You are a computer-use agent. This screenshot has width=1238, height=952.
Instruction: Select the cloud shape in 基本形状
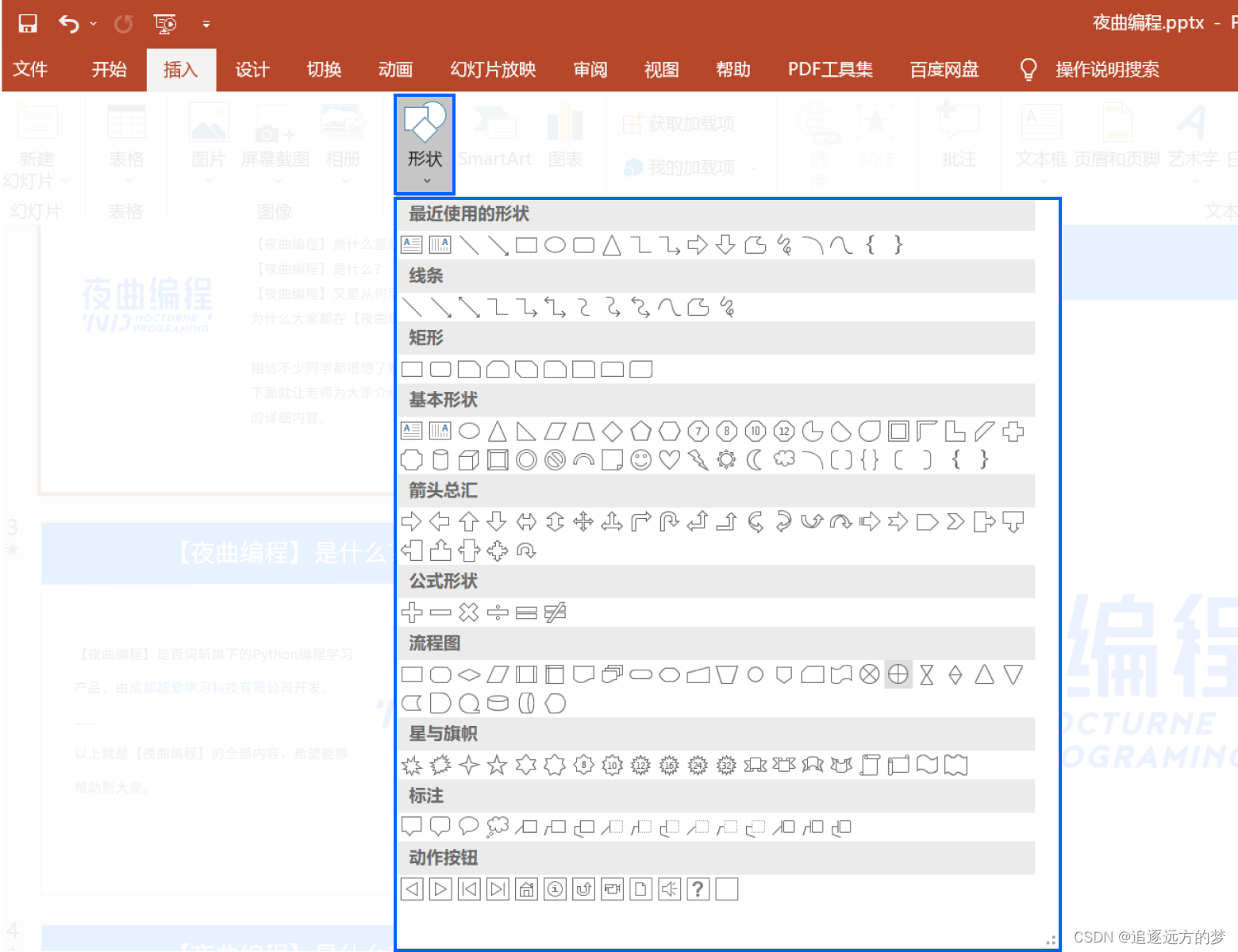coord(784,459)
